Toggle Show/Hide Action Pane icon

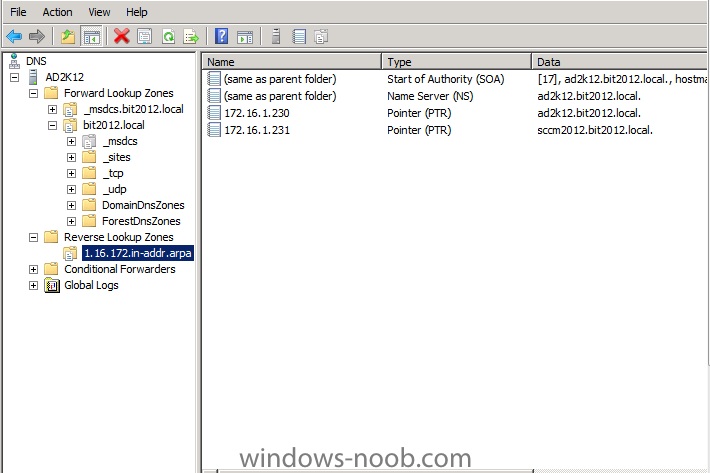click(245, 36)
